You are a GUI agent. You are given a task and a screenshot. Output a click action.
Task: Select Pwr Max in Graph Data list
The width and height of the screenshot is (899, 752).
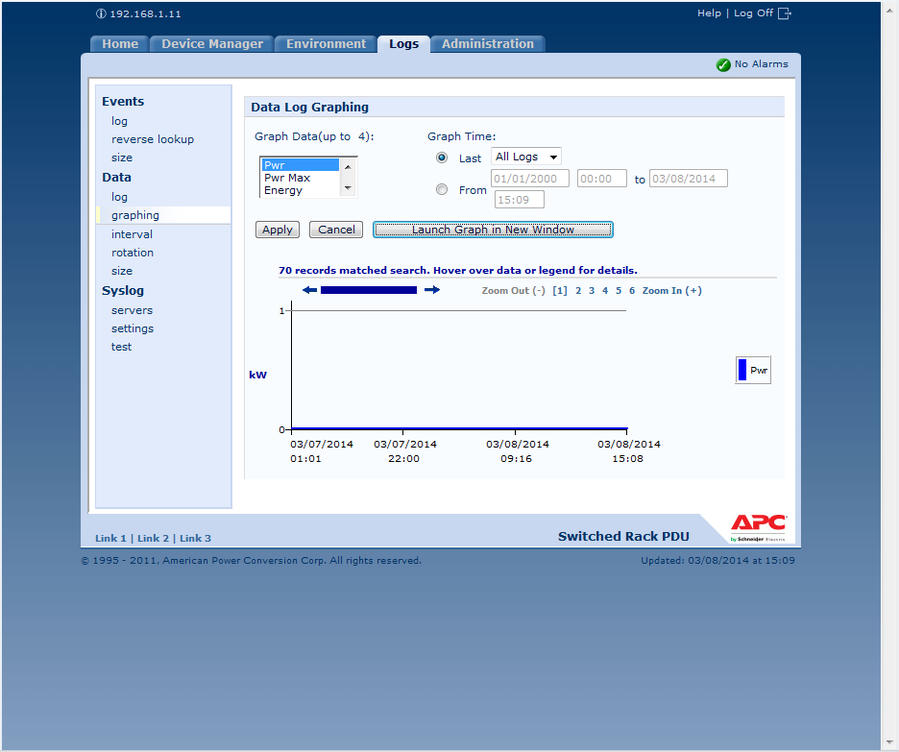[x=287, y=178]
